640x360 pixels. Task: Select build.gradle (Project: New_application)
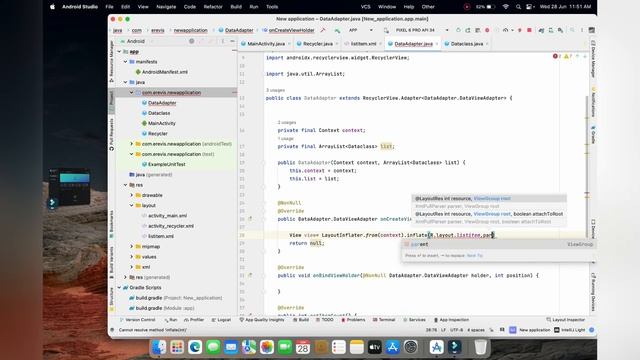tap(176, 298)
